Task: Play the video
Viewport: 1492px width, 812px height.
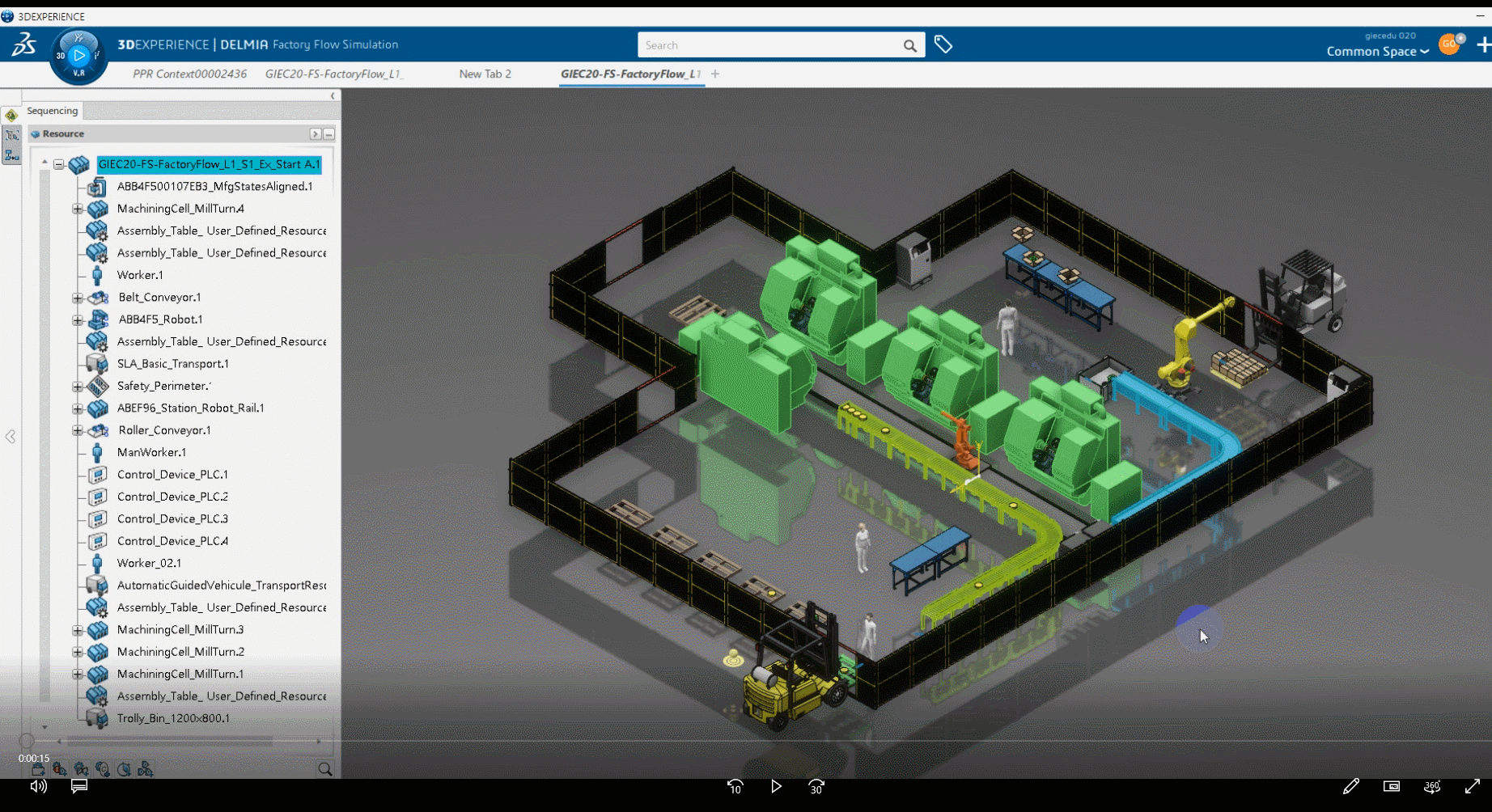Action: tap(776, 786)
